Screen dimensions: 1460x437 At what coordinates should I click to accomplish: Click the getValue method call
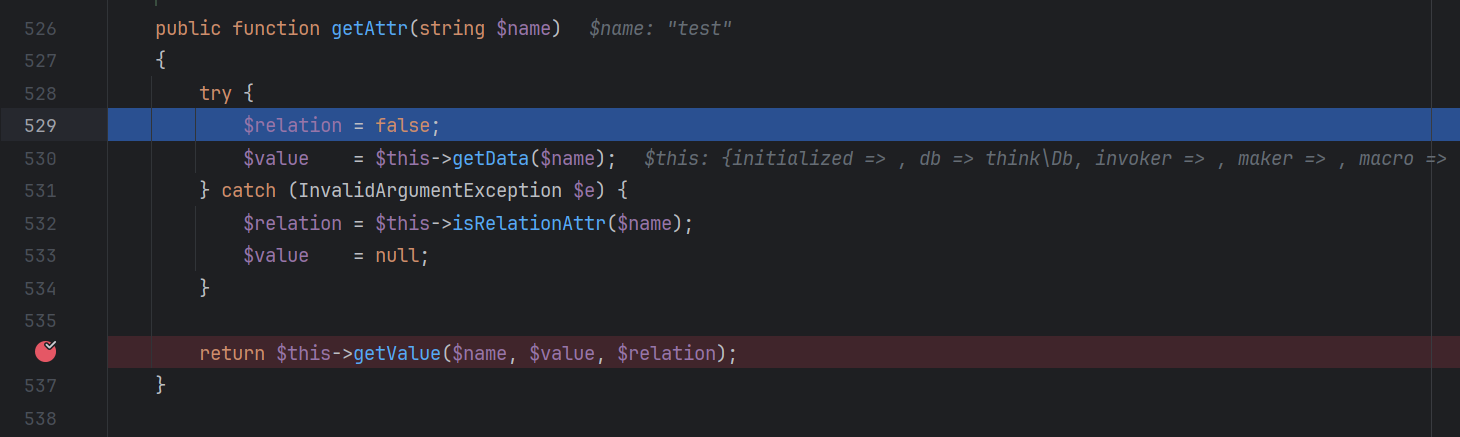pos(397,353)
